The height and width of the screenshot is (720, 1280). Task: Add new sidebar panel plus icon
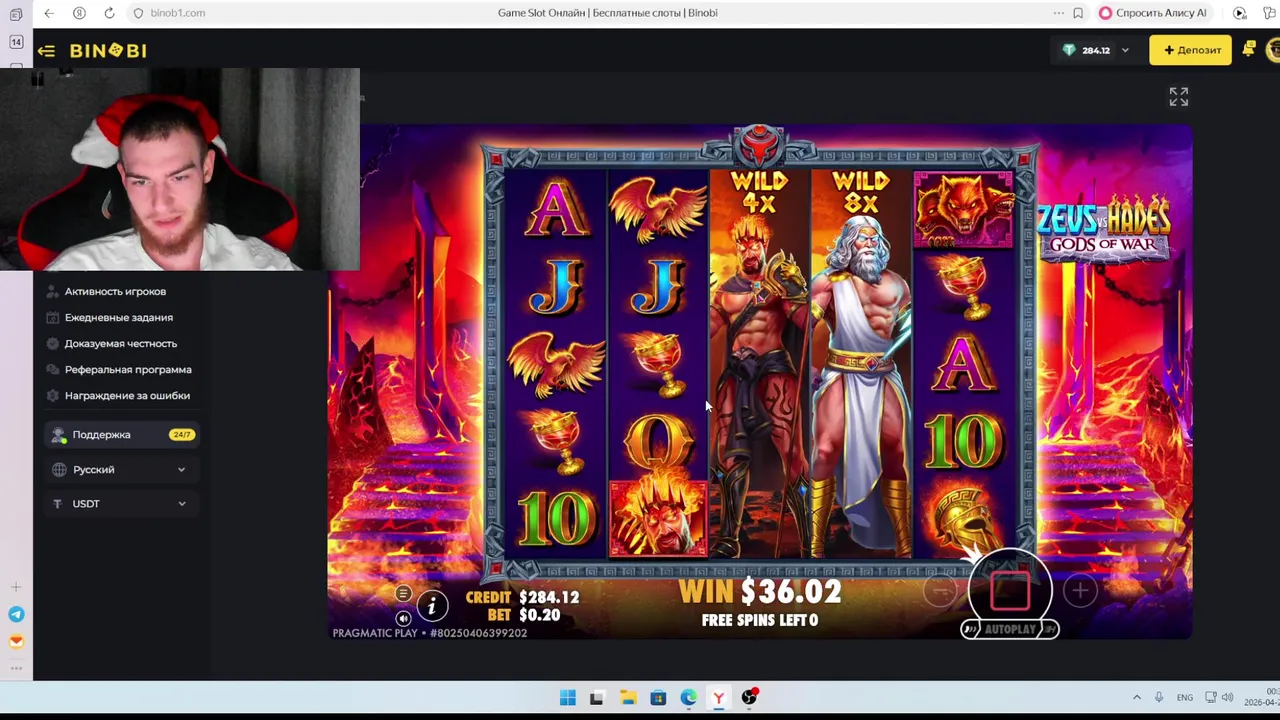coord(16,587)
